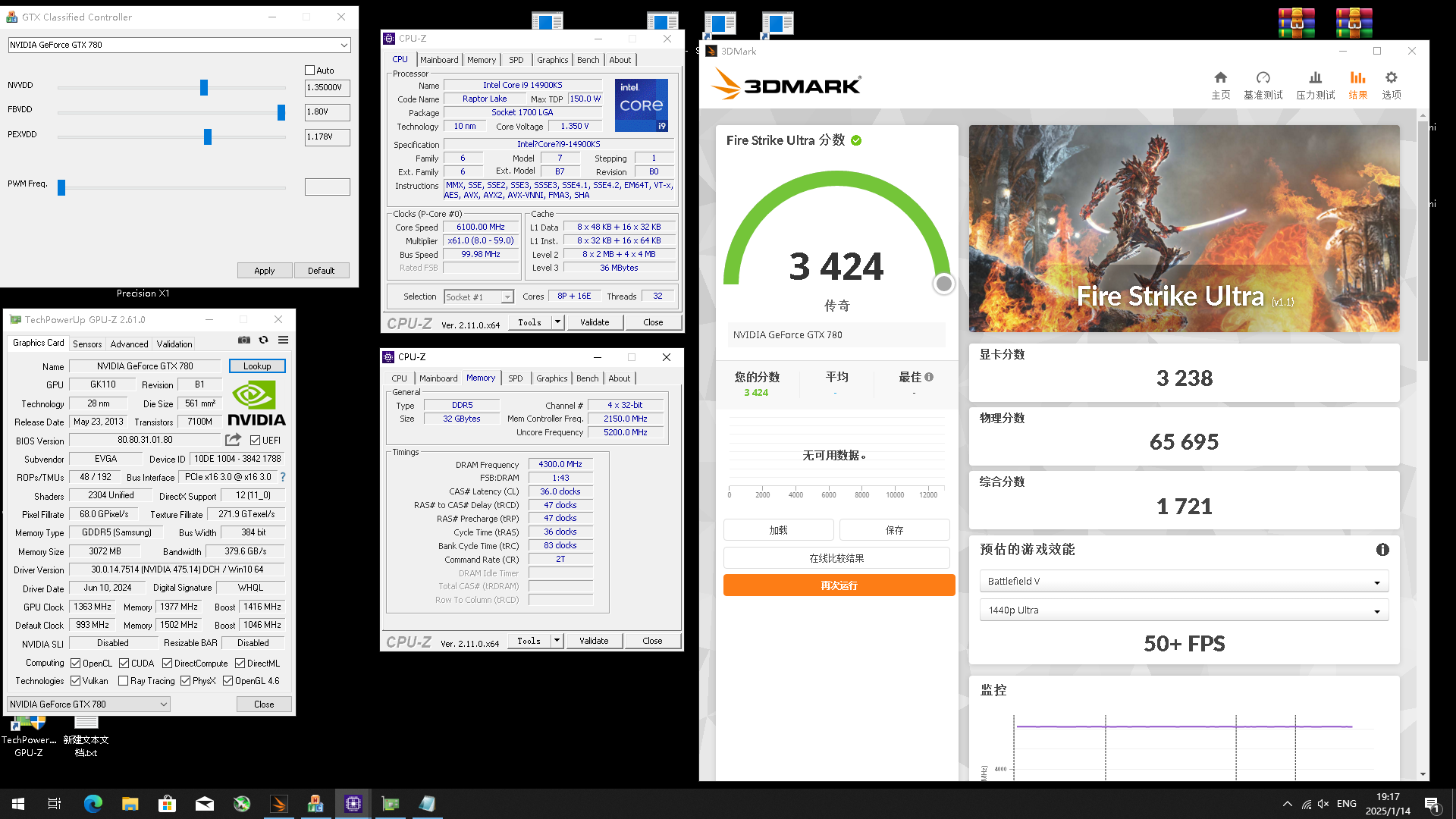The width and height of the screenshot is (1456, 819).
Task: Click Default in GTX Classified Controller
Action: pyautogui.click(x=321, y=271)
